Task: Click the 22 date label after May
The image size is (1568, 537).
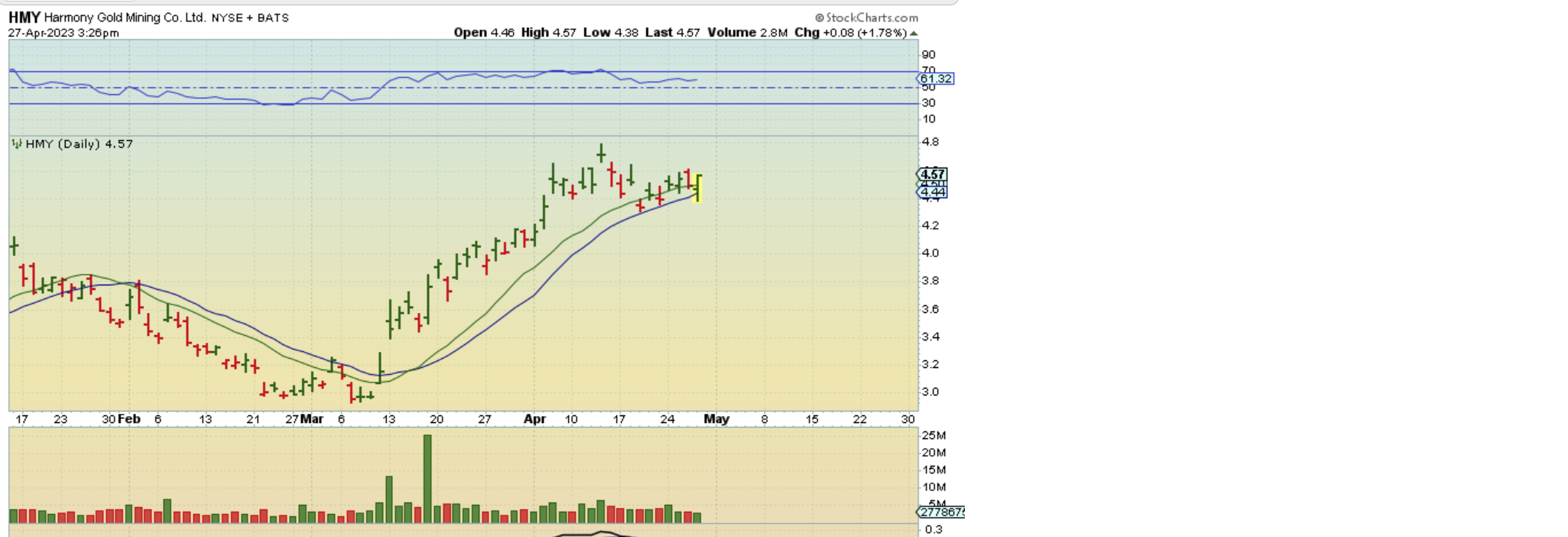Action: (860, 419)
